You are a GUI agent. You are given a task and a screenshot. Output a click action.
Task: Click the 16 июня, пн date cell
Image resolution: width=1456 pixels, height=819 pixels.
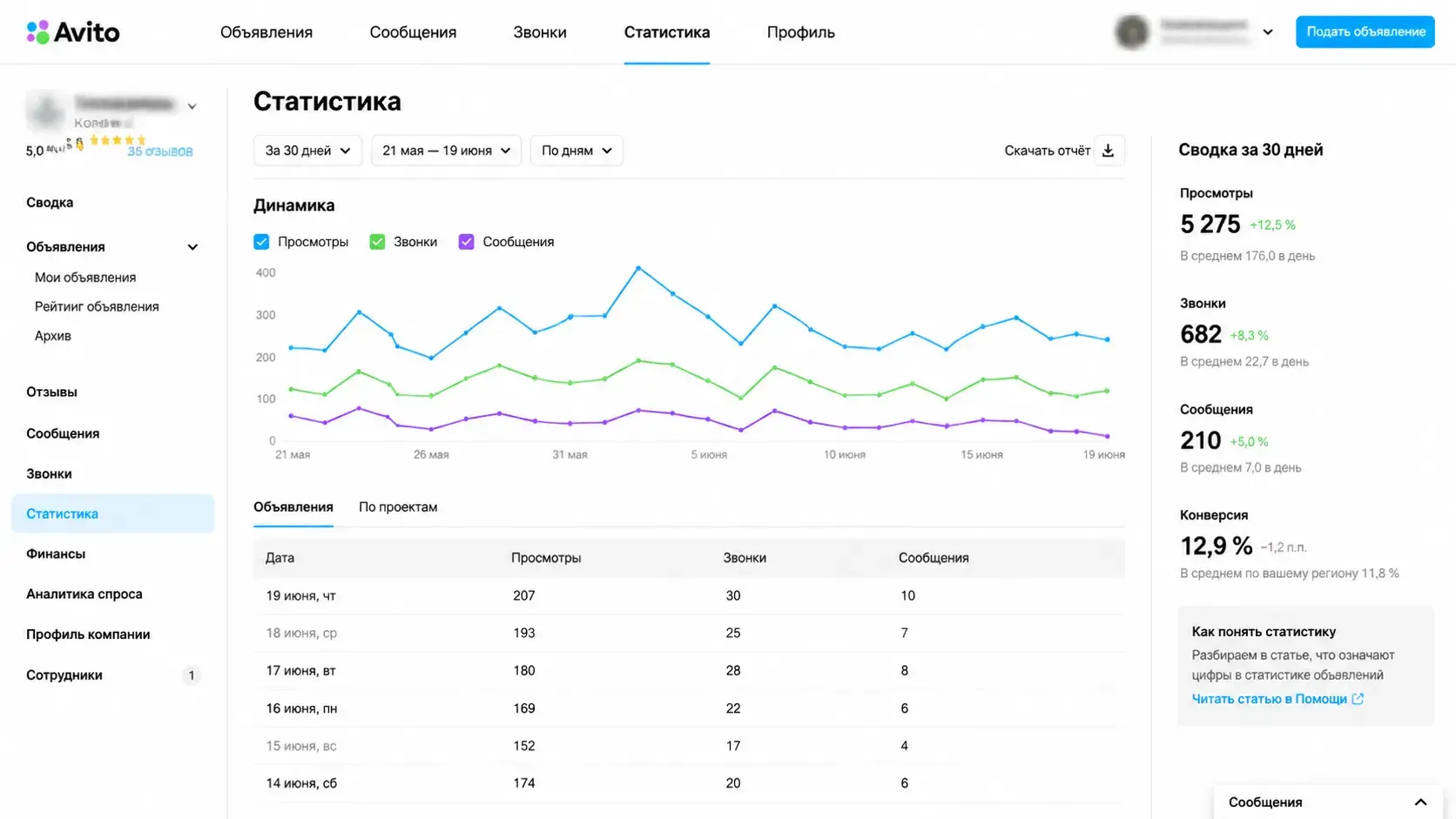(x=301, y=708)
